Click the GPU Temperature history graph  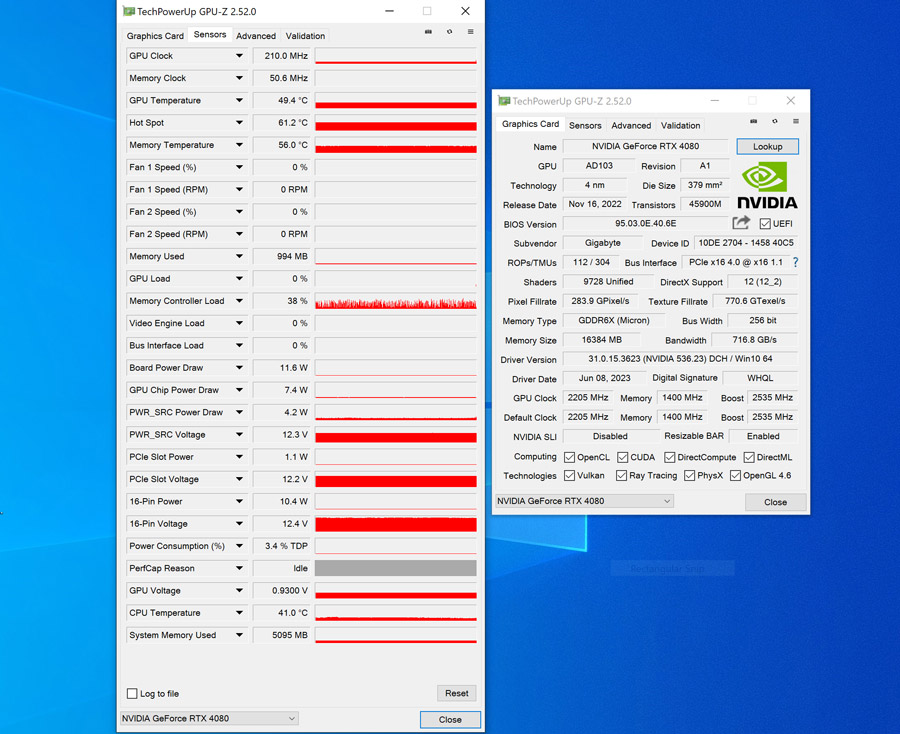coord(396,100)
